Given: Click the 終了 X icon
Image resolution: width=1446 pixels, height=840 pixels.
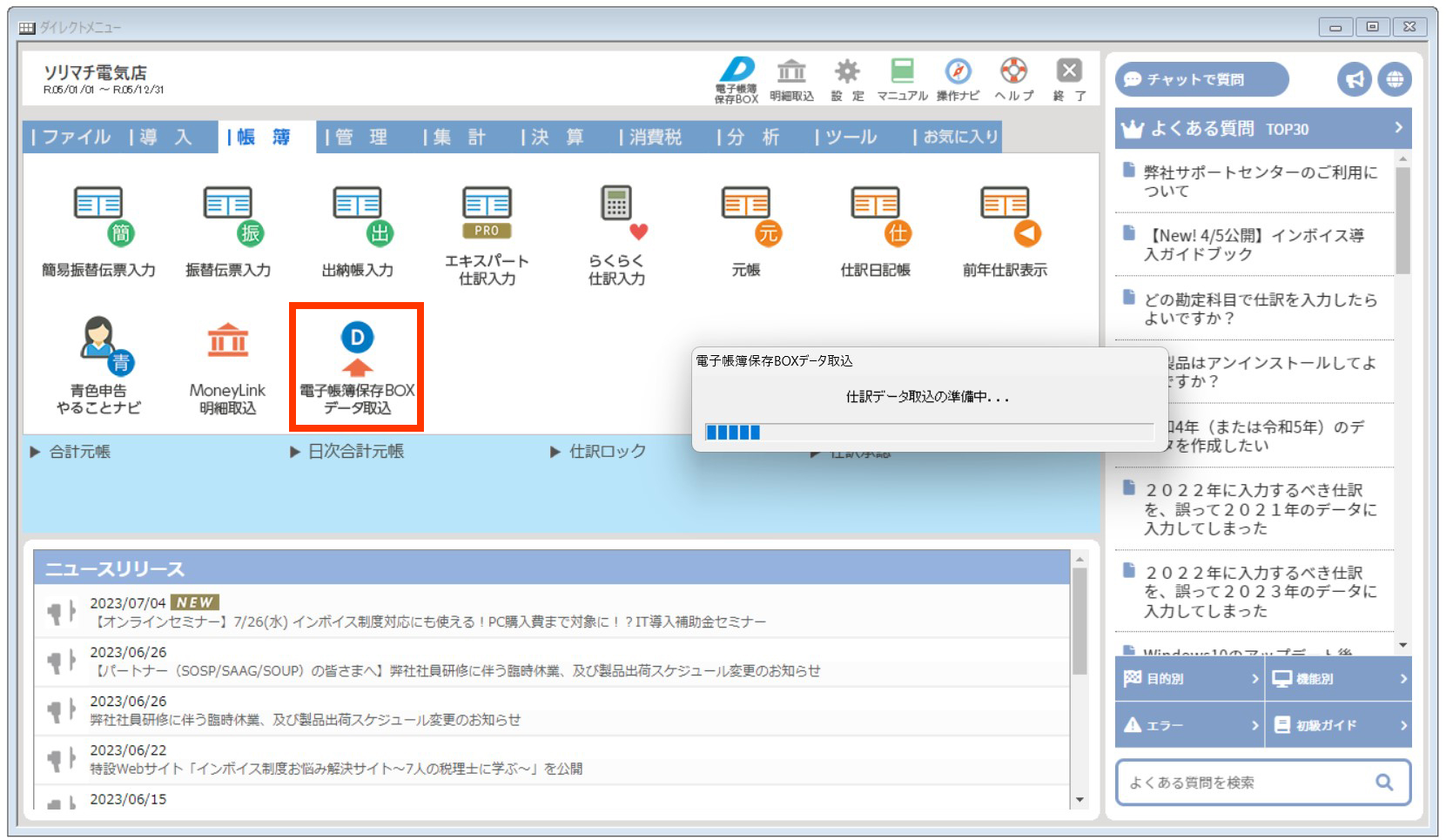Looking at the screenshot, I should coord(1069,80).
